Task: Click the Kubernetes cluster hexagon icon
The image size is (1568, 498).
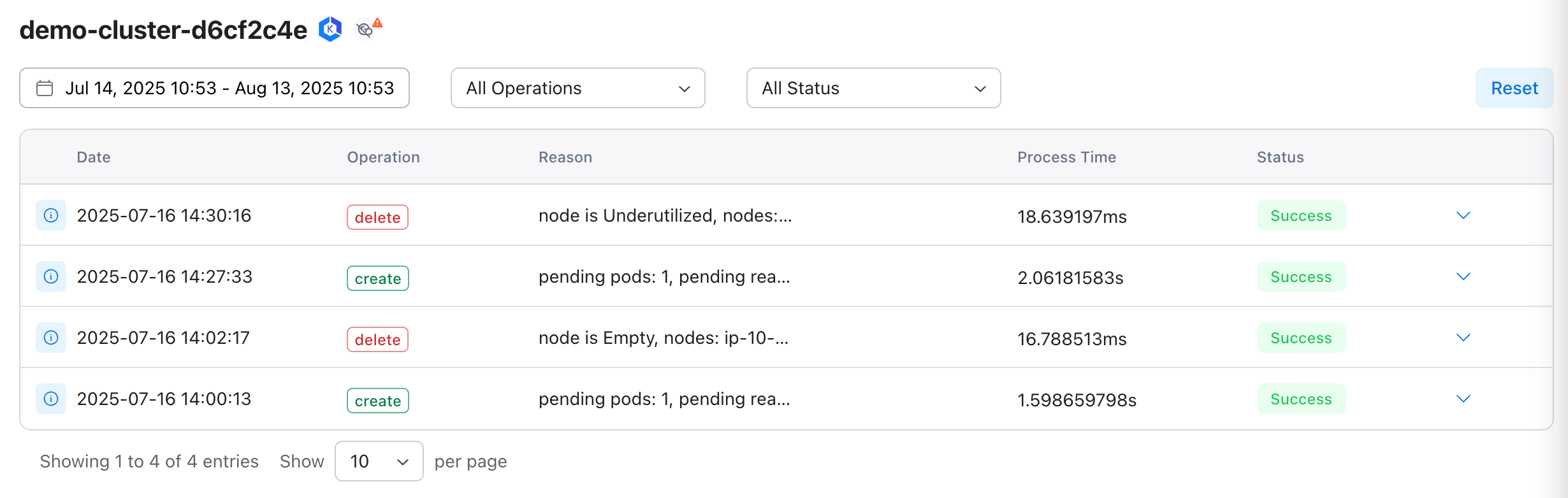Action: 330,29
